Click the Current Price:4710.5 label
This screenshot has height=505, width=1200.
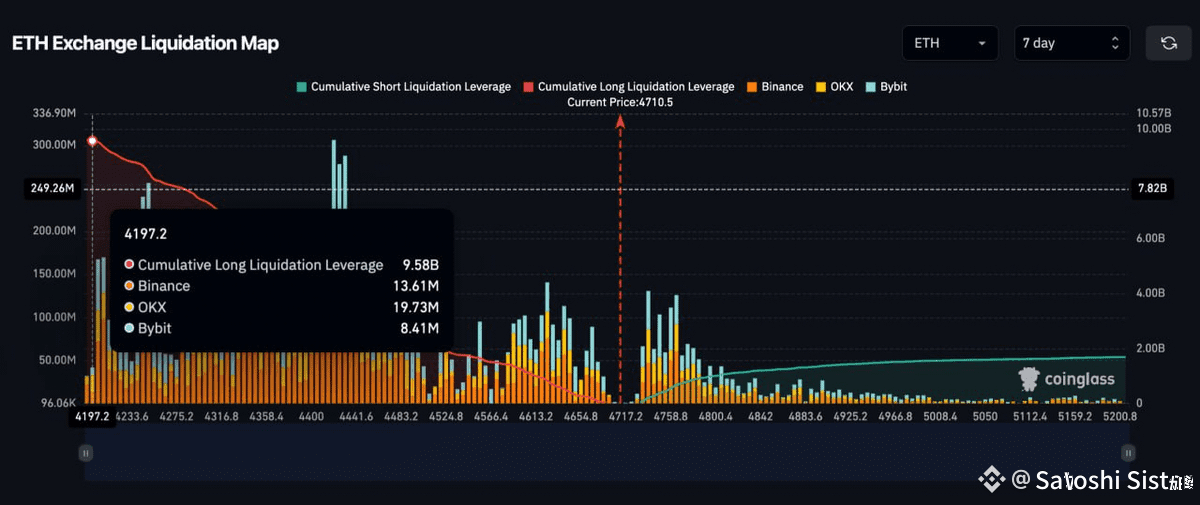tap(620, 102)
